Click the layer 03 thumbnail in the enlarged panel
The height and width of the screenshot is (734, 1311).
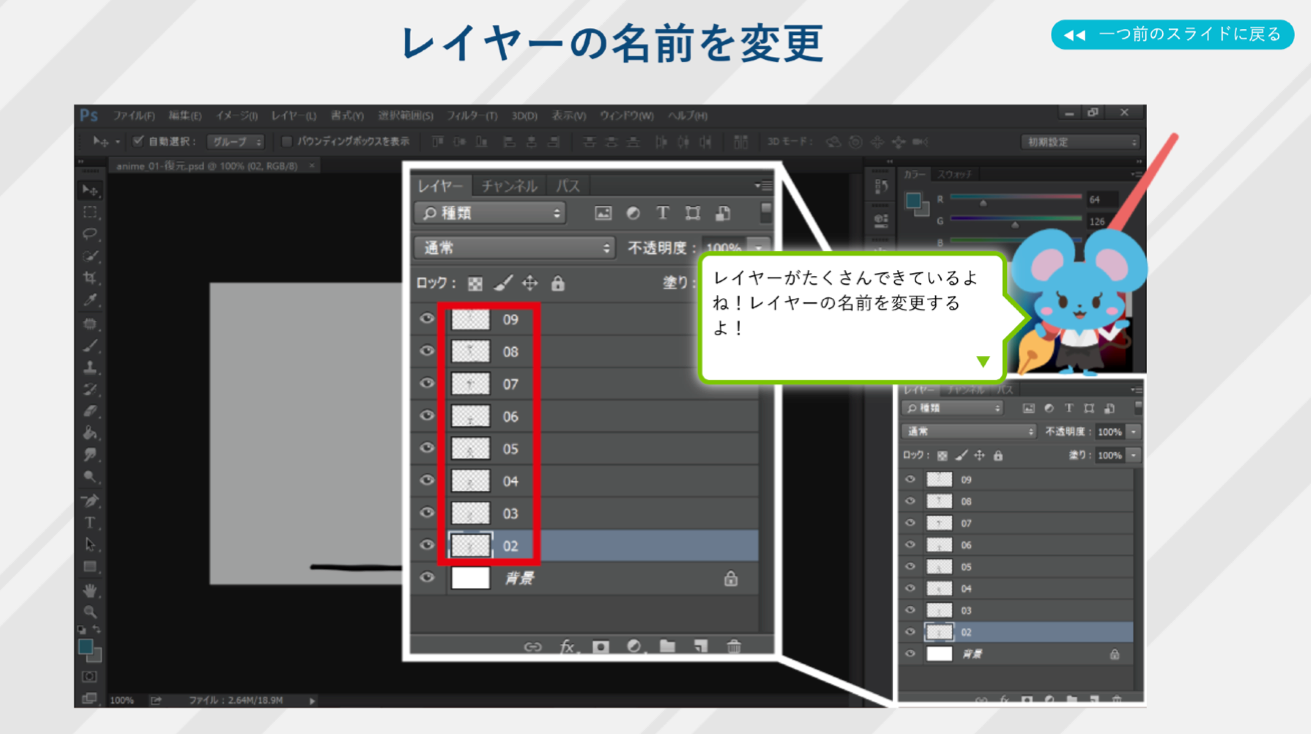coord(471,513)
